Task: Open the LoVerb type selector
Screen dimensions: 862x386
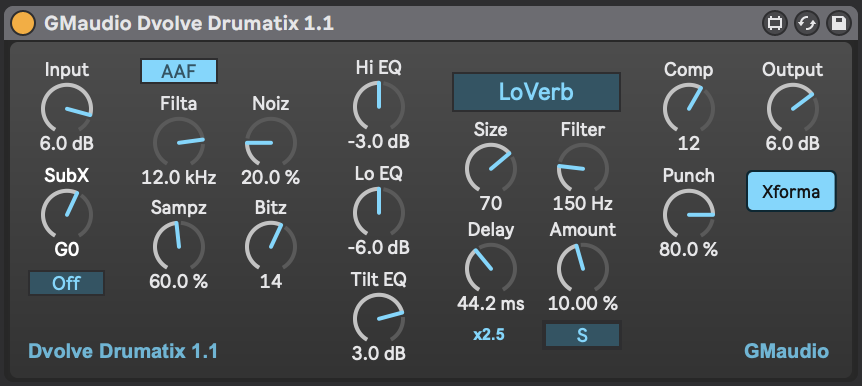Action: 536,92
